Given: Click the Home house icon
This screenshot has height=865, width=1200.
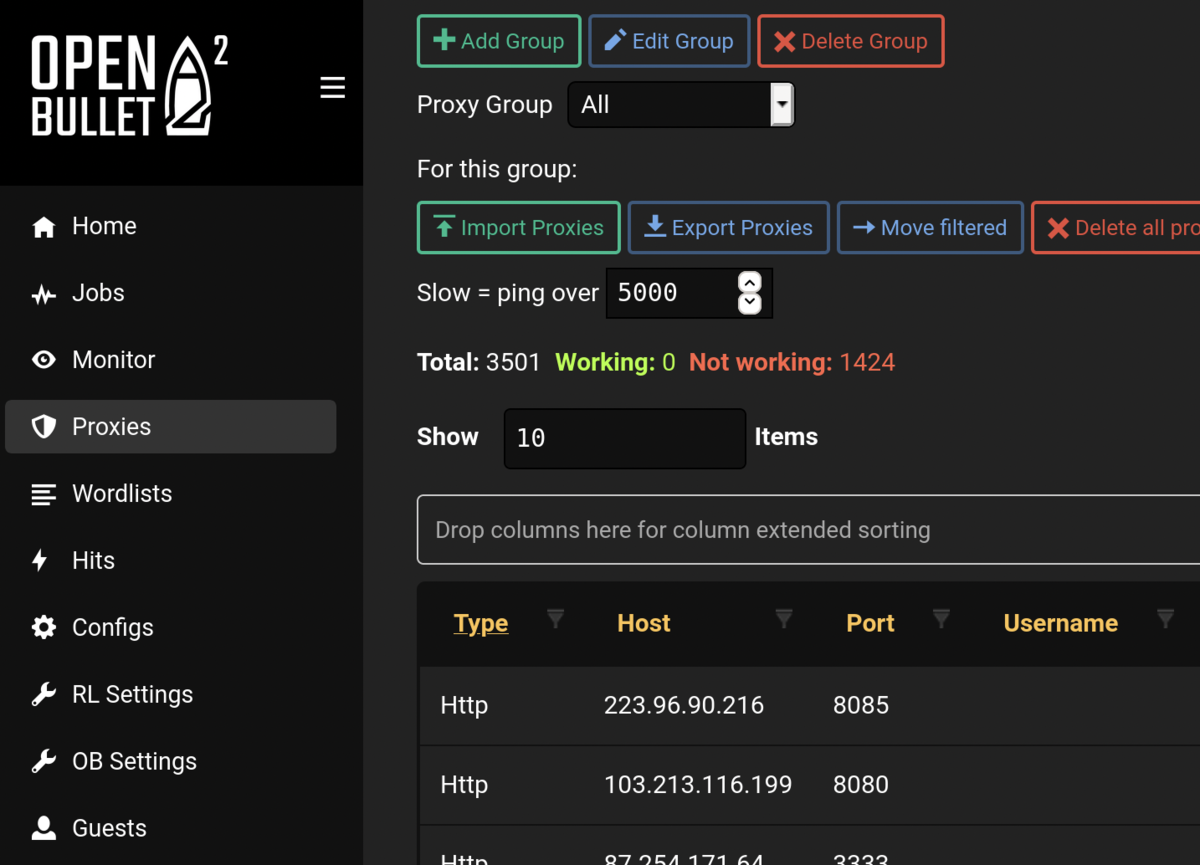Looking at the screenshot, I should point(44,227).
